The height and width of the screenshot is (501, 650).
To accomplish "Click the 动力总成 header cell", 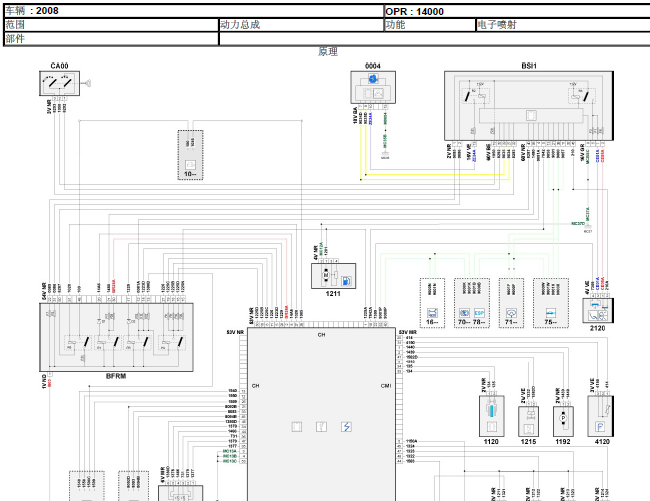I will tap(301, 25).
